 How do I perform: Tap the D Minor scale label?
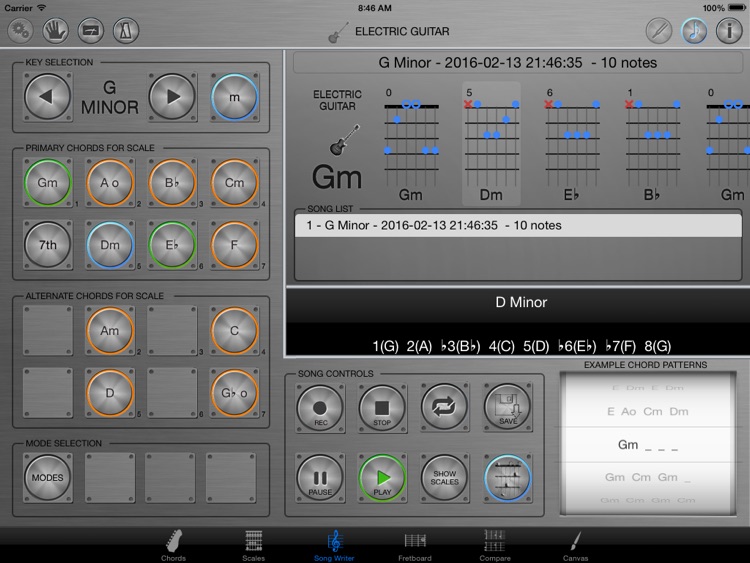coord(521,302)
